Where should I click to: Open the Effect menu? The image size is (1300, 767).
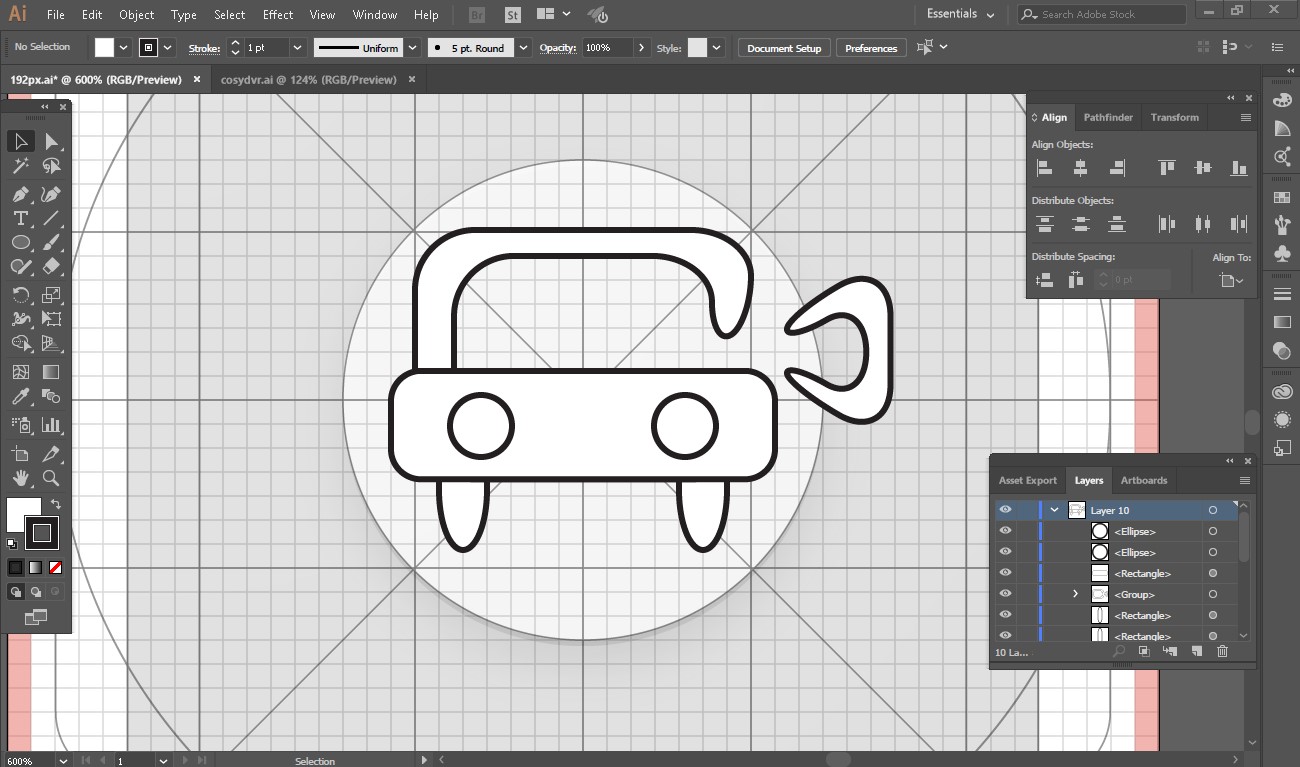(x=278, y=15)
